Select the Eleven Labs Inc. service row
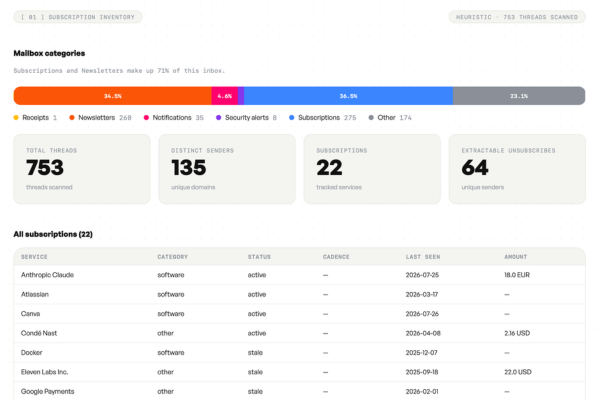 299,372
